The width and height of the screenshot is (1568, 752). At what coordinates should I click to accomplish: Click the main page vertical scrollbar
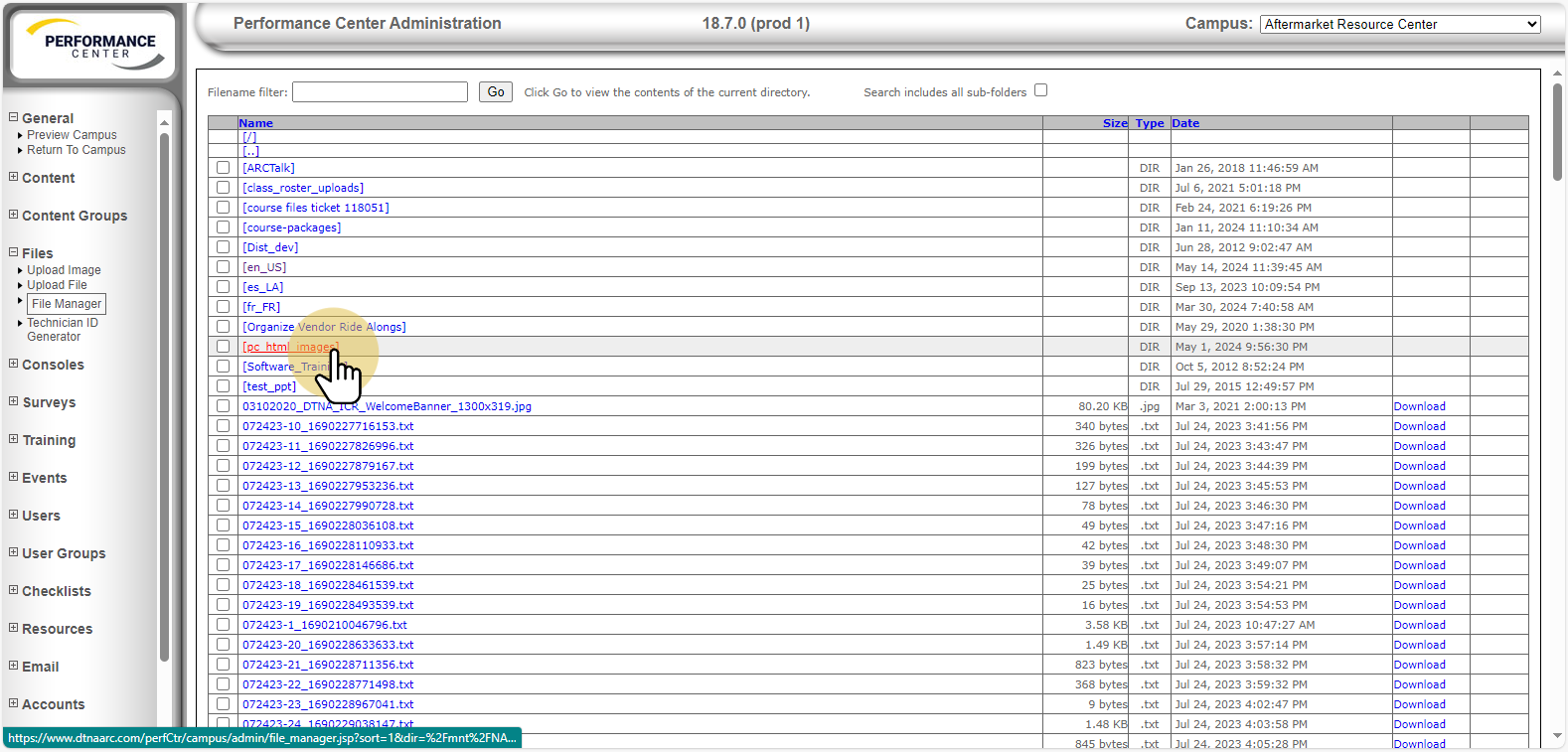pyautogui.click(x=1557, y=131)
